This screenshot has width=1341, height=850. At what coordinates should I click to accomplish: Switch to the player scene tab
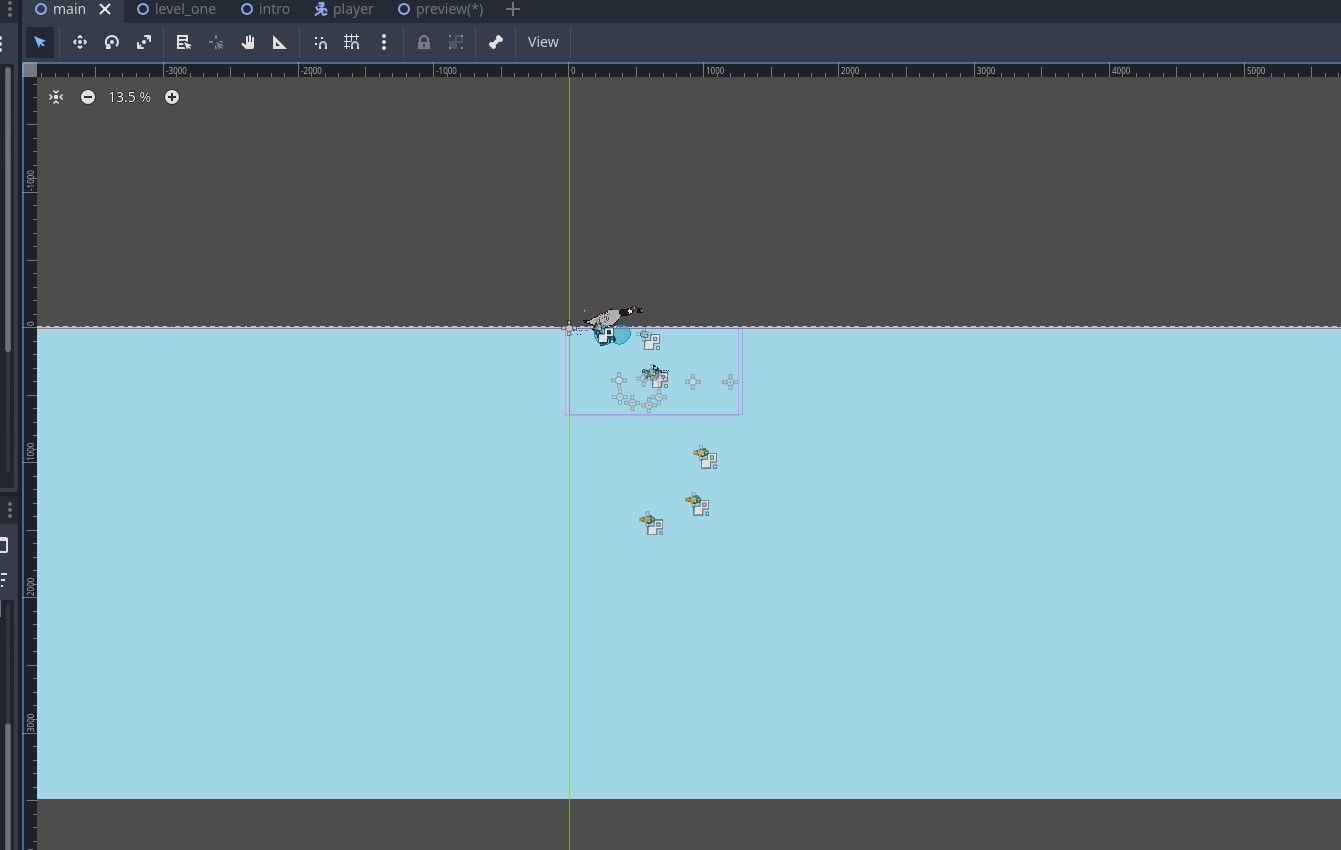click(x=344, y=9)
